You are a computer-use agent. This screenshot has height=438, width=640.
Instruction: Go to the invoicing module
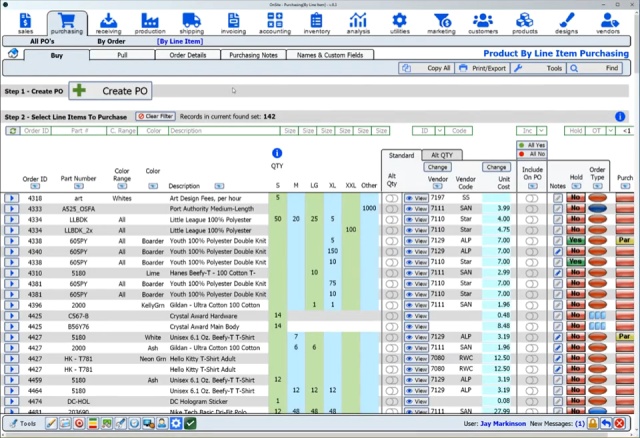point(232,20)
